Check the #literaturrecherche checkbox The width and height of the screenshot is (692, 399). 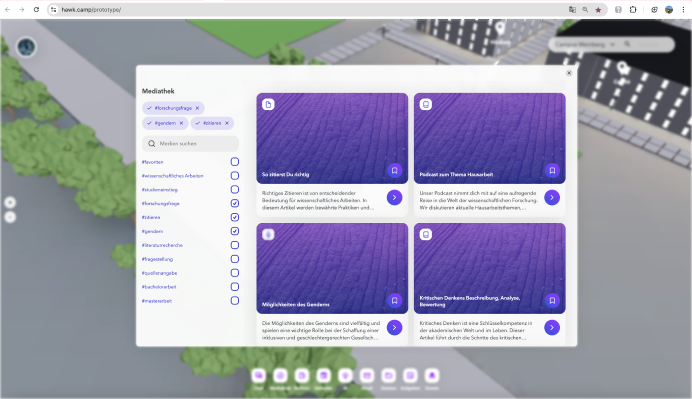point(235,245)
